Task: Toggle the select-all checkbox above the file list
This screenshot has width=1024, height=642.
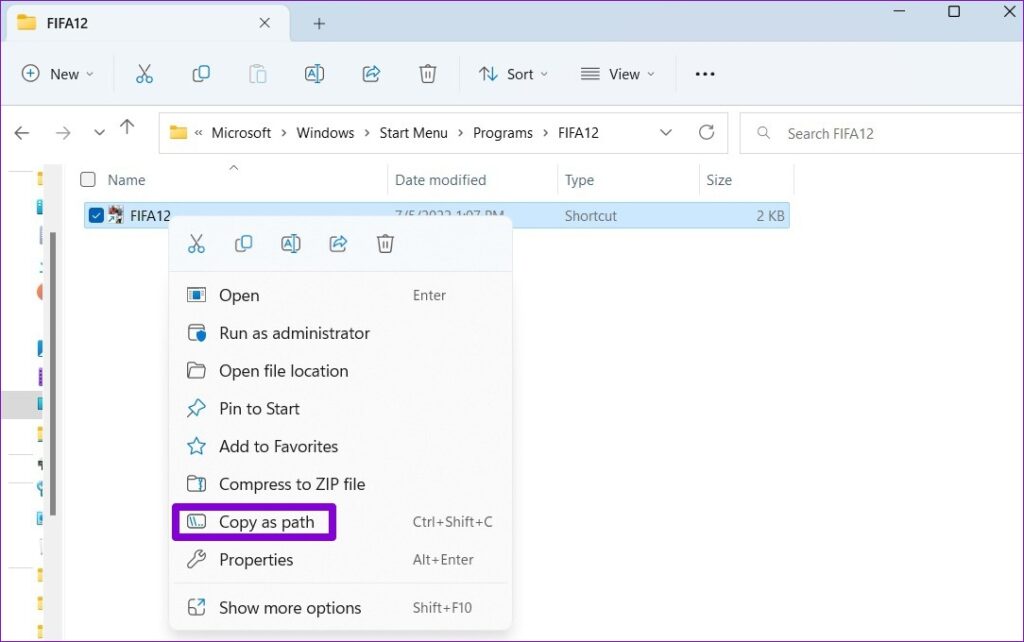Action: pyautogui.click(x=87, y=179)
